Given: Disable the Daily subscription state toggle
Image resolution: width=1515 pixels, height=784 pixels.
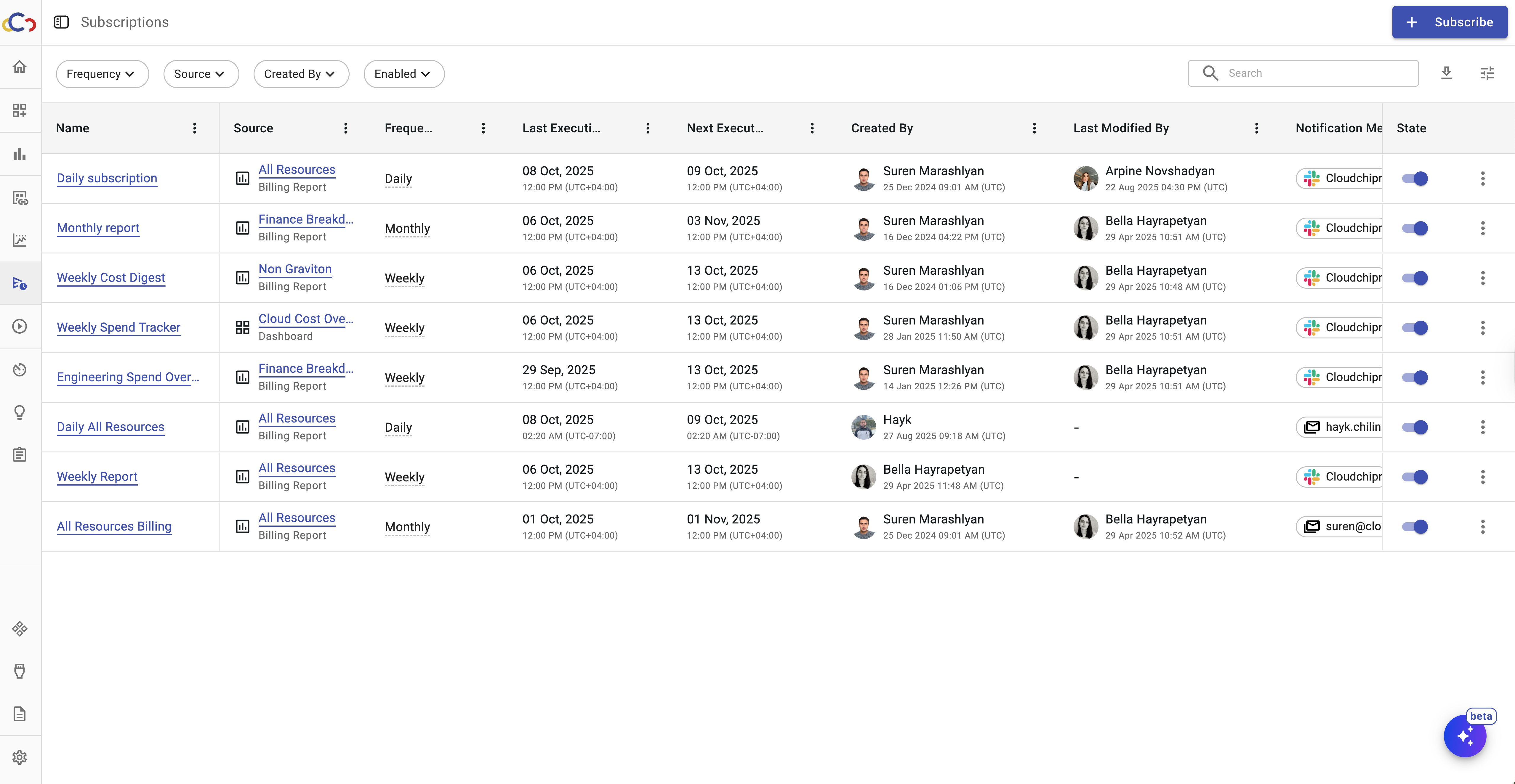Looking at the screenshot, I should (1415, 179).
